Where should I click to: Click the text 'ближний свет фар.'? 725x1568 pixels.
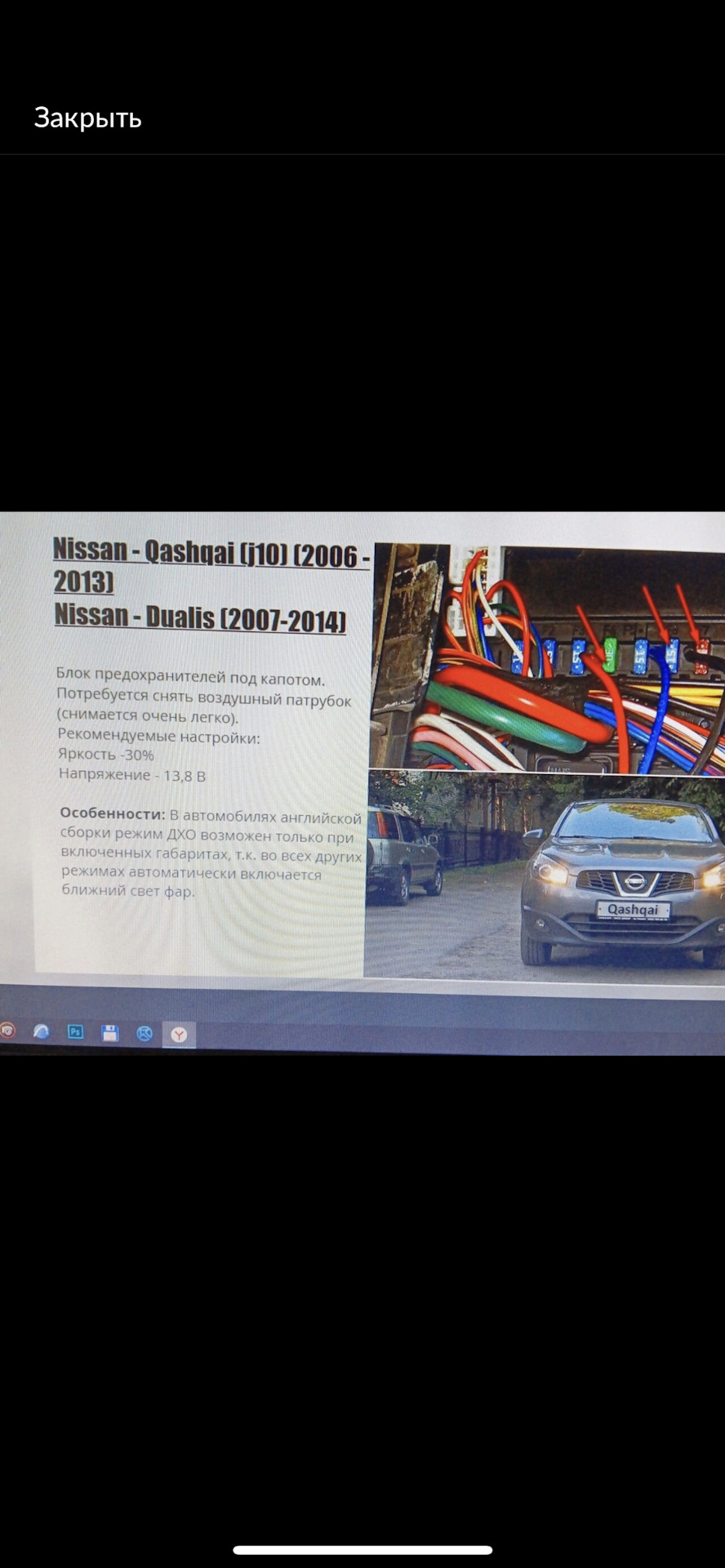tap(128, 890)
